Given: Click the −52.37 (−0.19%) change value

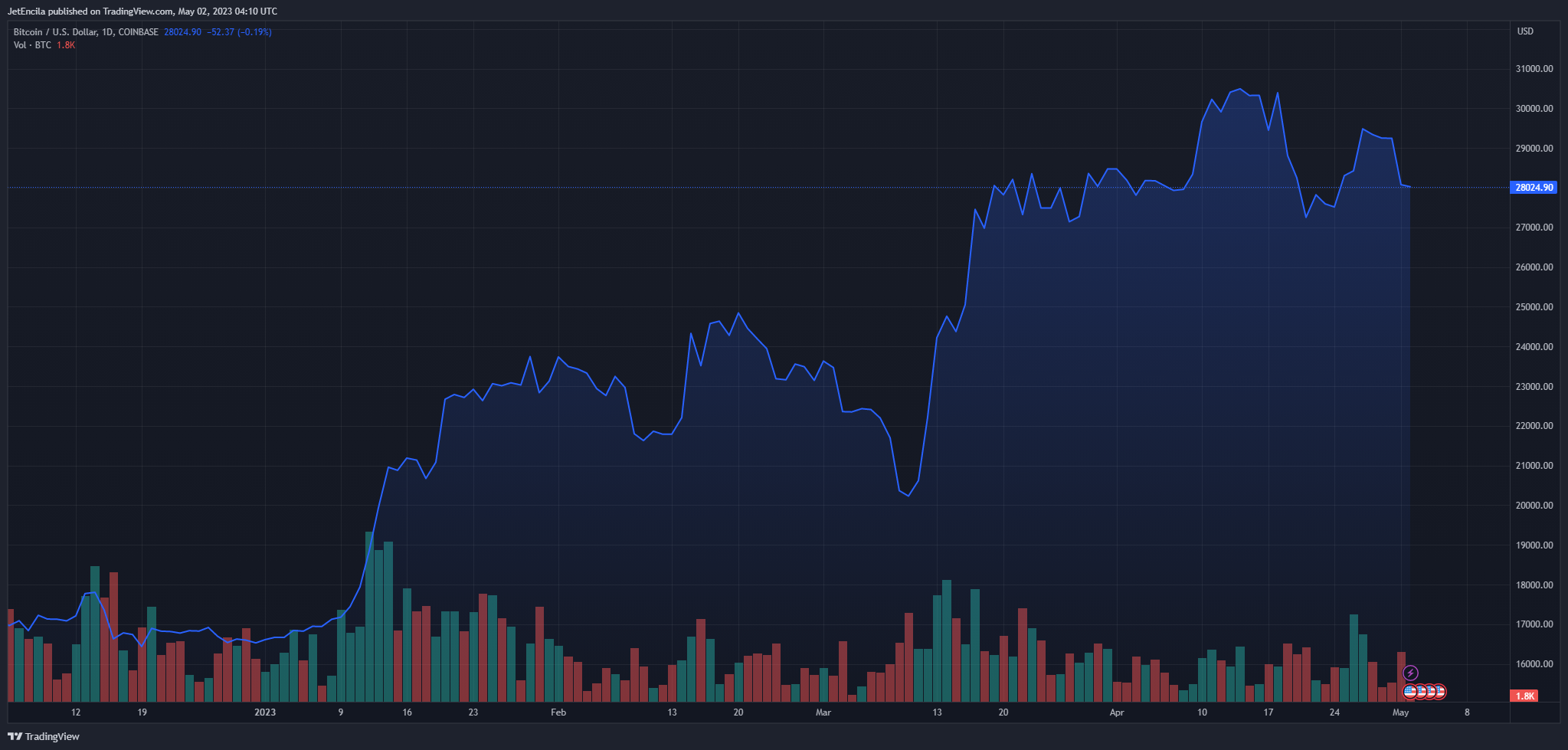Looking at the screenshot, I should click(x=239, y=32).
